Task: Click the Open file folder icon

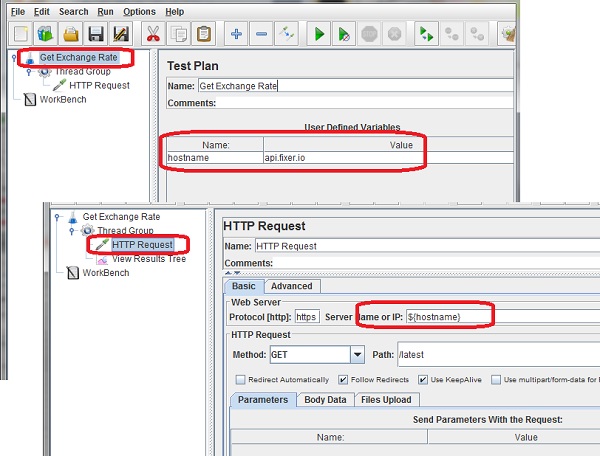Action: [x=71, y=34]
